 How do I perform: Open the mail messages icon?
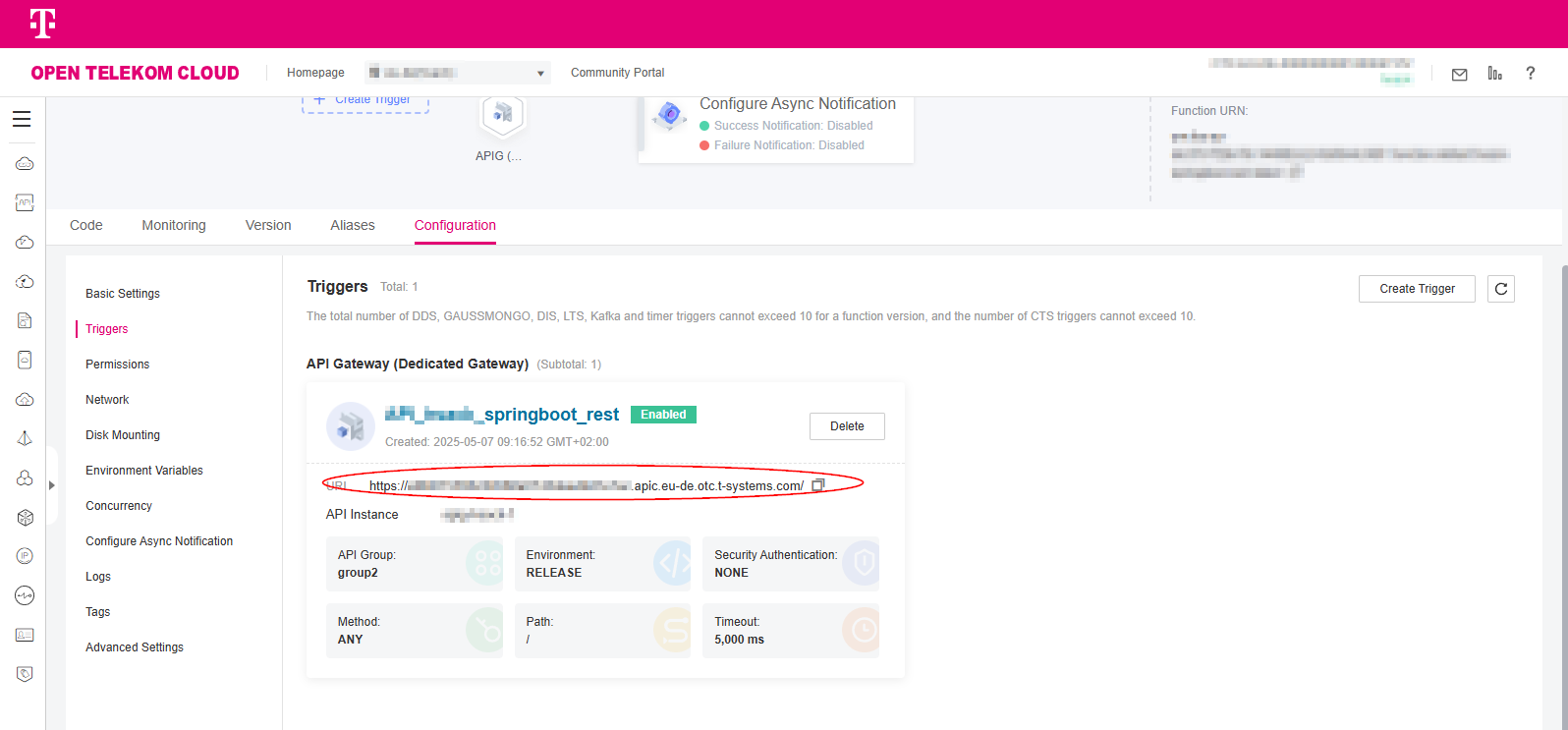click(x=1459, y=74)
